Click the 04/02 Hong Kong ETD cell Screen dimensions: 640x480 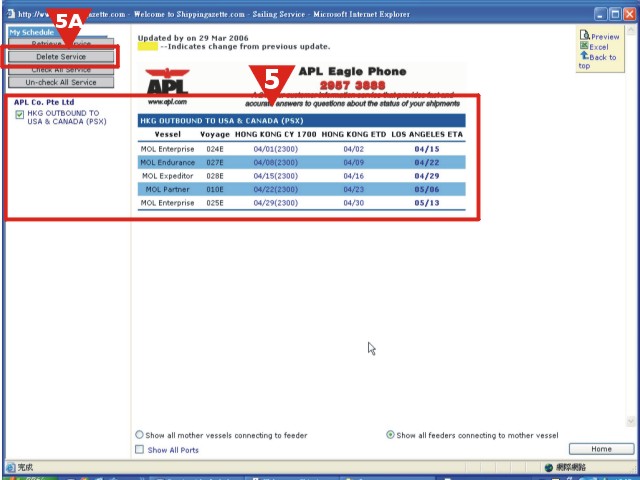353,149
